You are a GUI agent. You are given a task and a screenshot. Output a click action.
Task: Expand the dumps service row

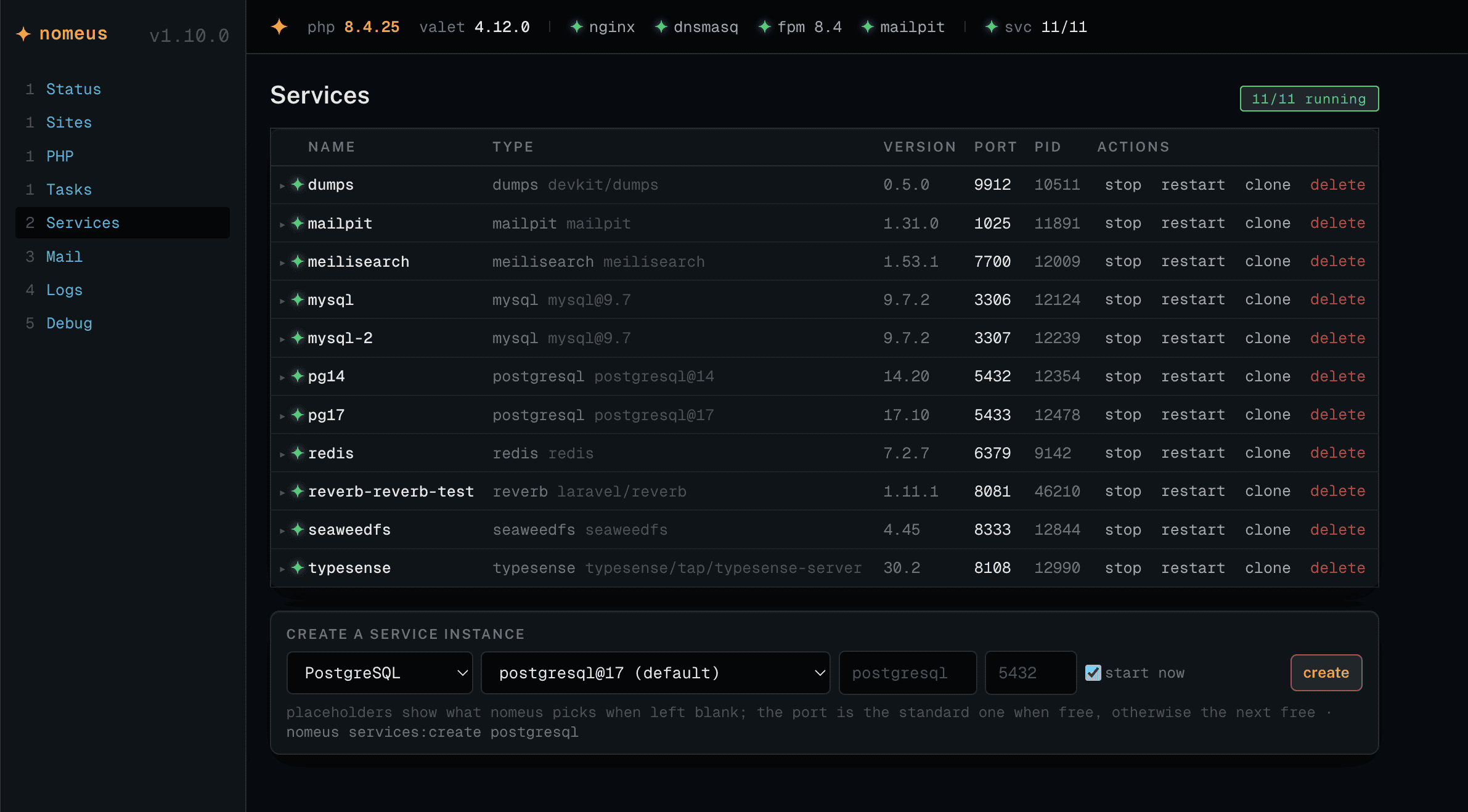pos(282,185)
